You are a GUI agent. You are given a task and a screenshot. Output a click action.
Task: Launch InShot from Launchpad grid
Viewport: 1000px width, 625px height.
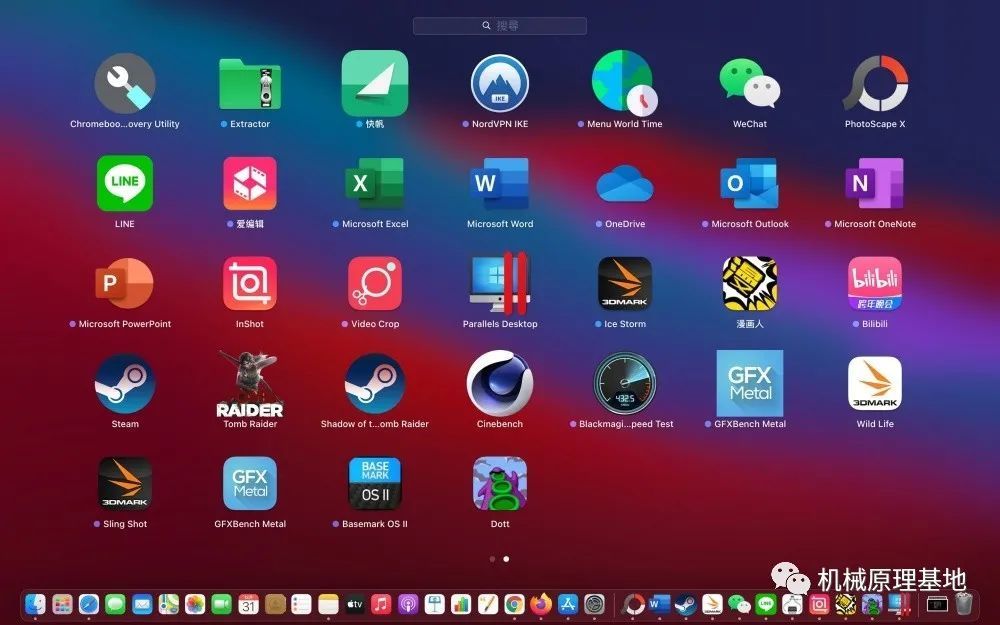pos(250,284)
